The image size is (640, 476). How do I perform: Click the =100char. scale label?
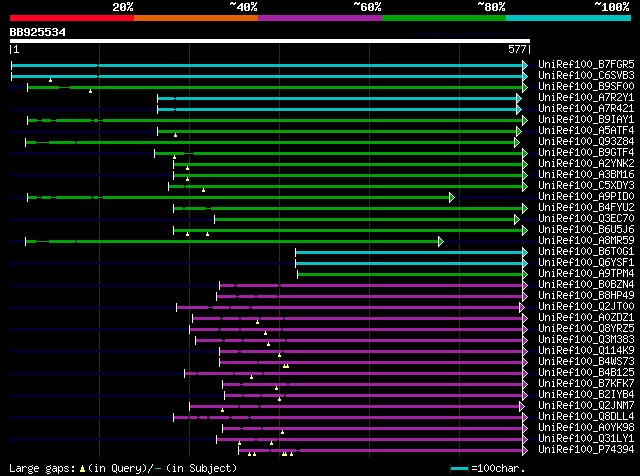click(x=498, y=468)
